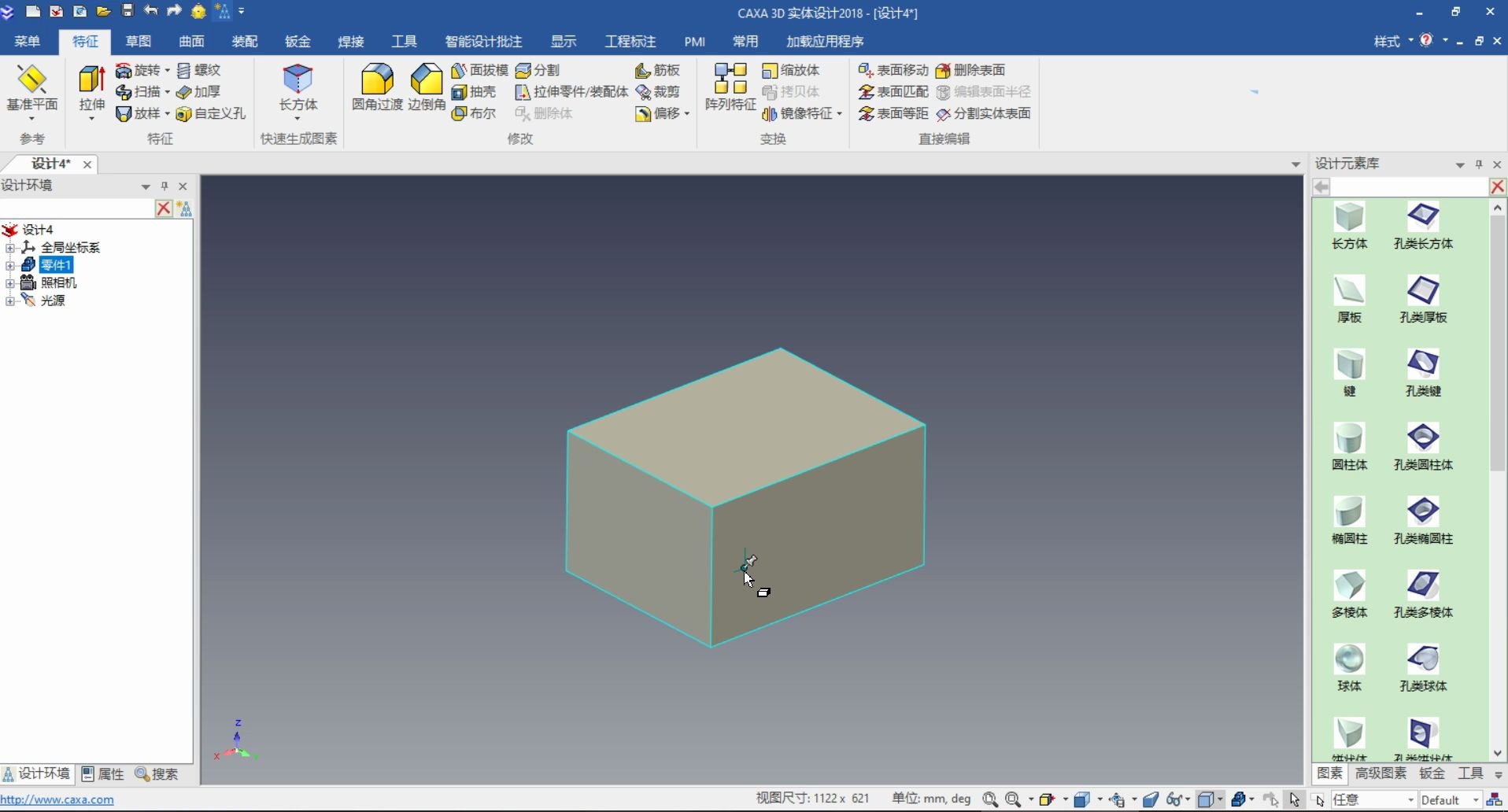
Task: Select the 长方体 element in library
Action: click(1349, 227)
